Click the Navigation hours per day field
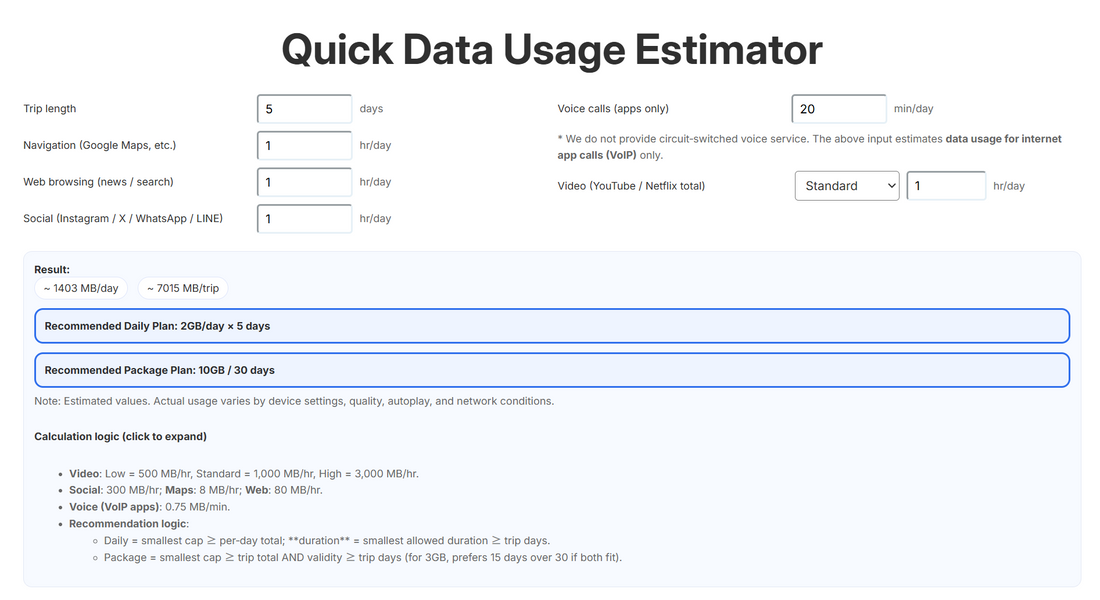Image resolution: width=1100 pixels, height=600 pixels. (304, 145)
